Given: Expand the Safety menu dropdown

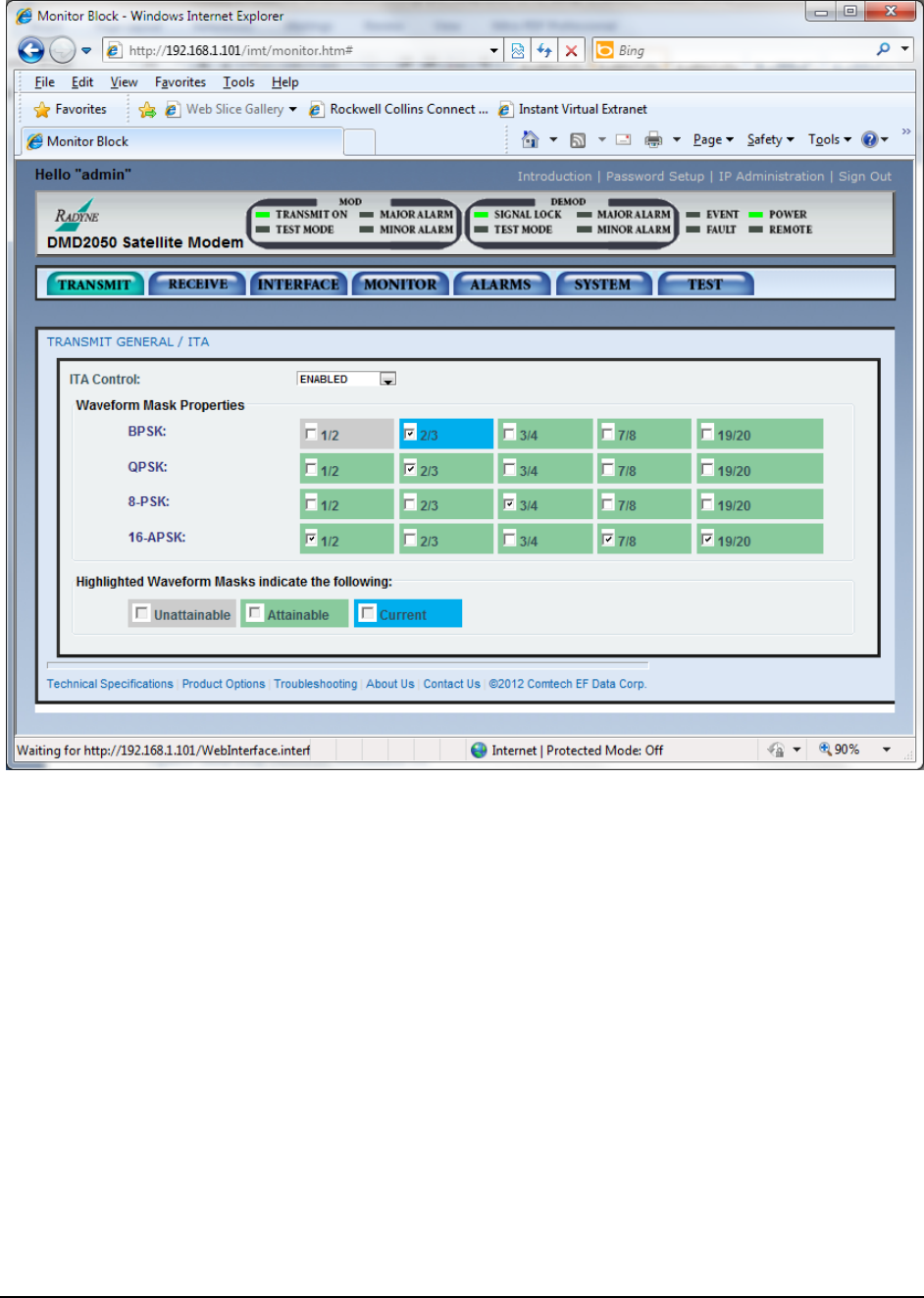Looking at the screenshot, I should pos(770,139).
